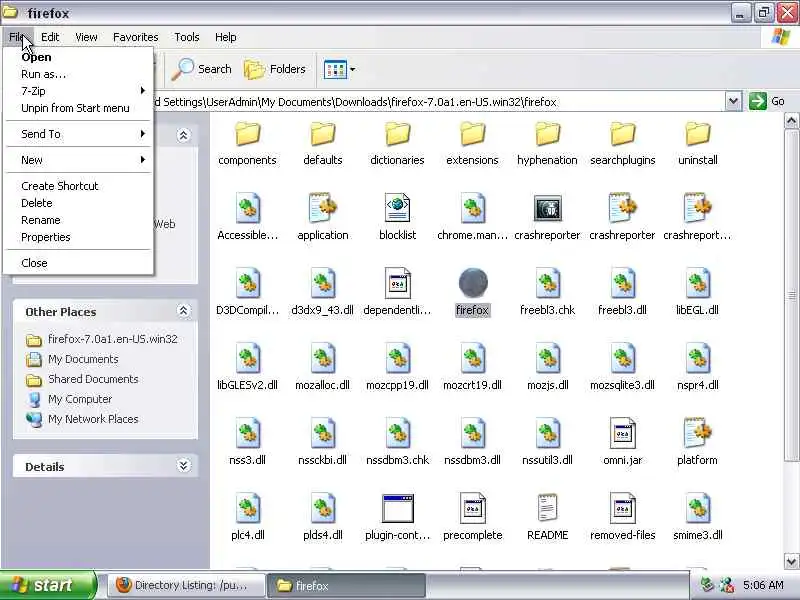Viewport: 800px width, 600px height.
Task: Open the Help menu
Action: click(226, 37)
